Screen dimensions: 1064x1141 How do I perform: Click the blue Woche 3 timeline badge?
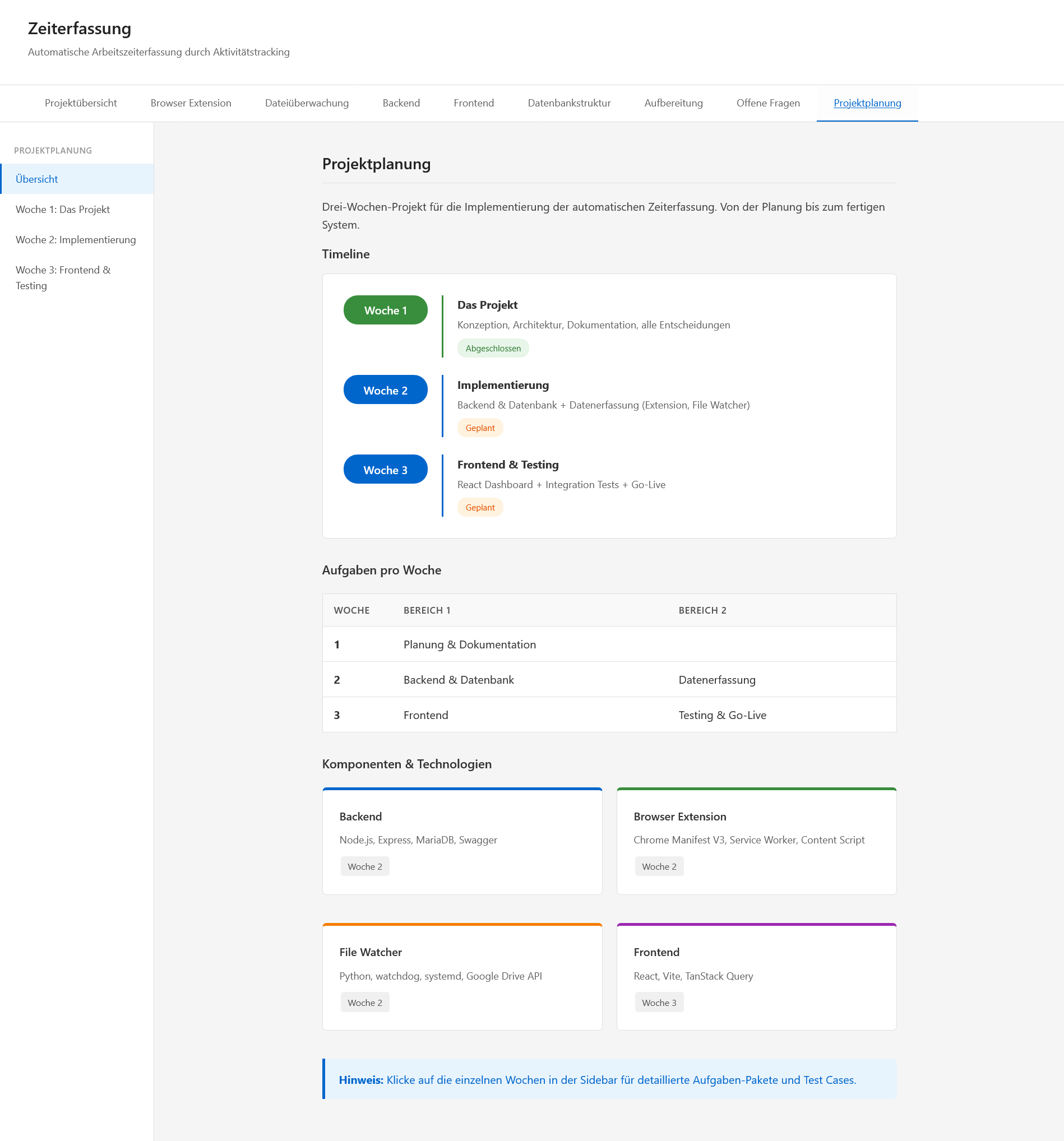(x=385, y=470)
